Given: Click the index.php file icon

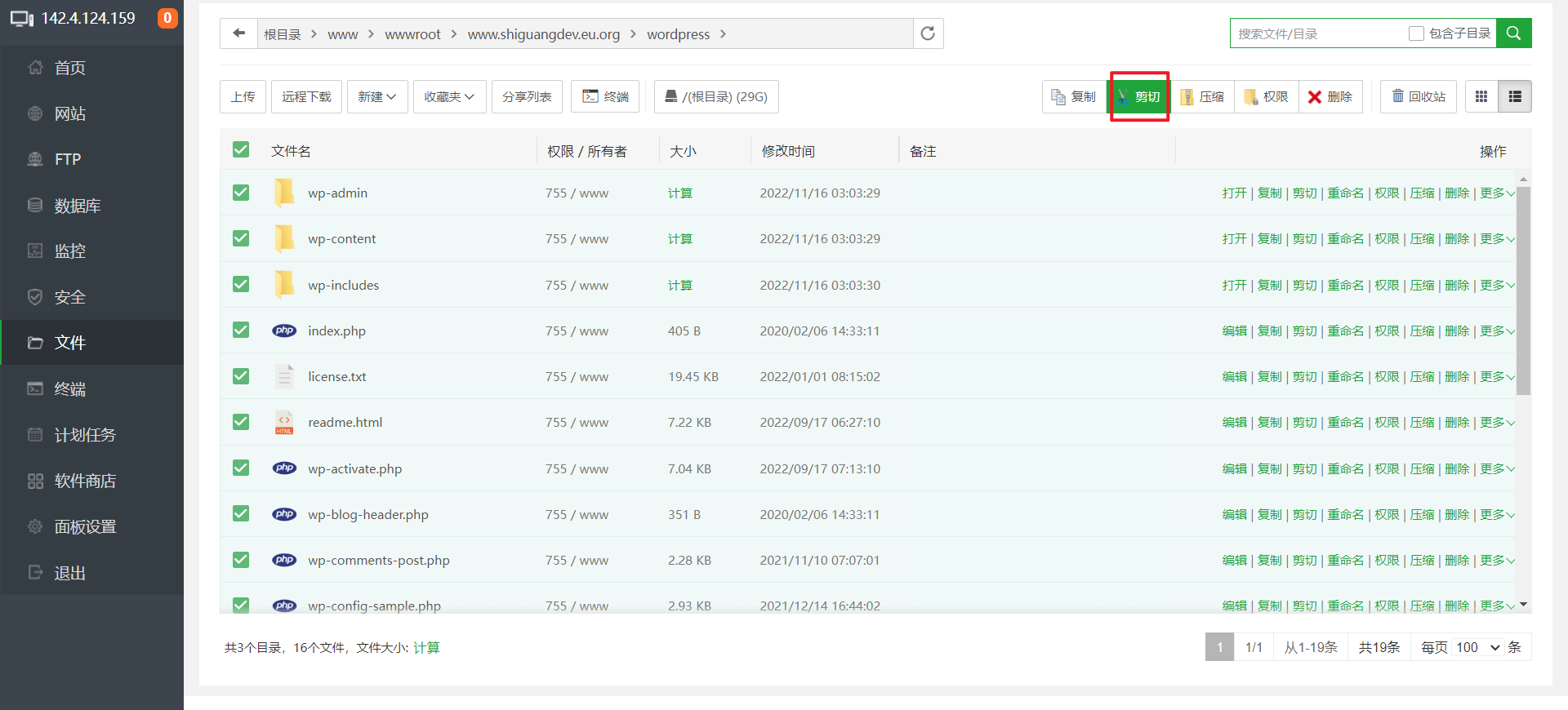Looking at the screenshot, I should click(284, 331).
